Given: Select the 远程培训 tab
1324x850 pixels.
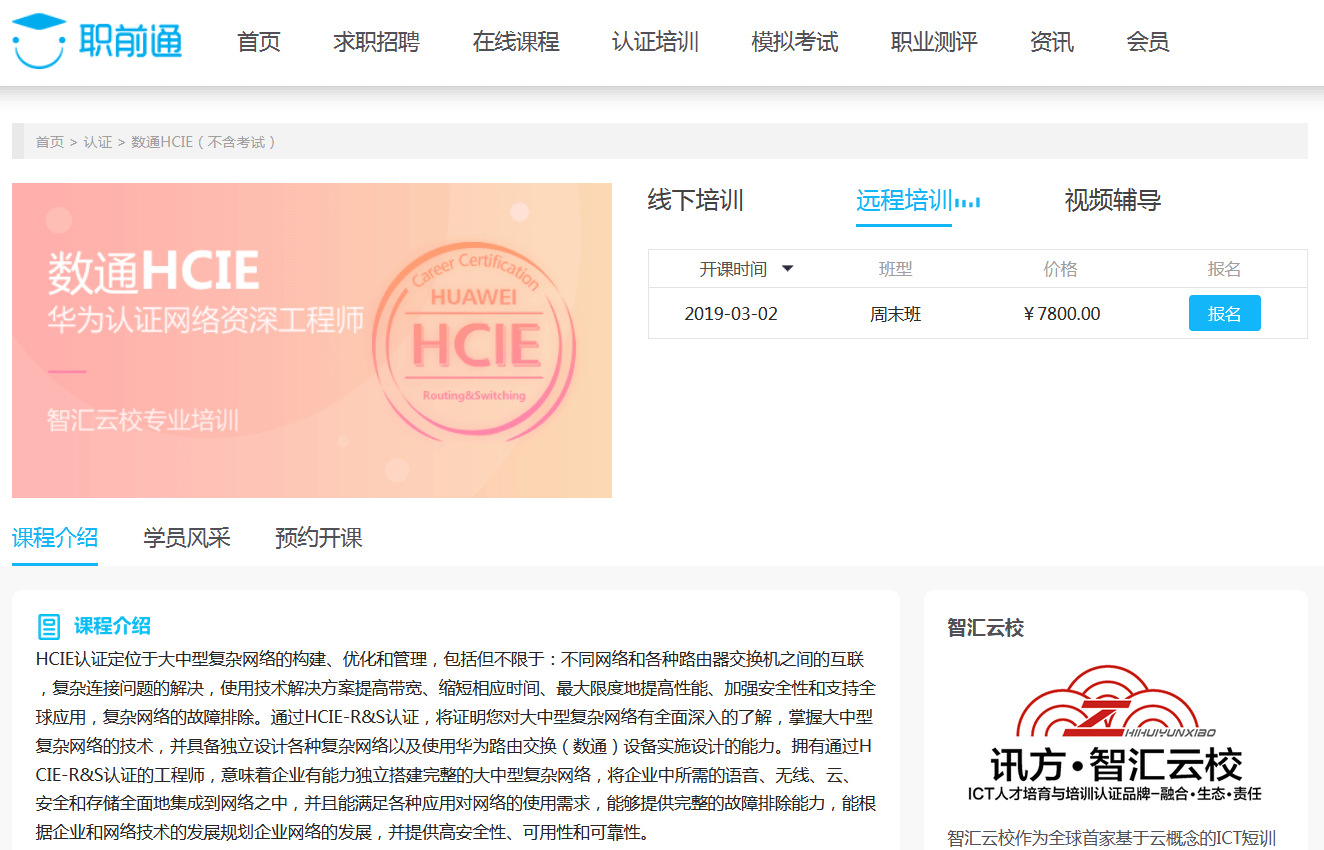Looking at the screenshot, I should point(904,200).
